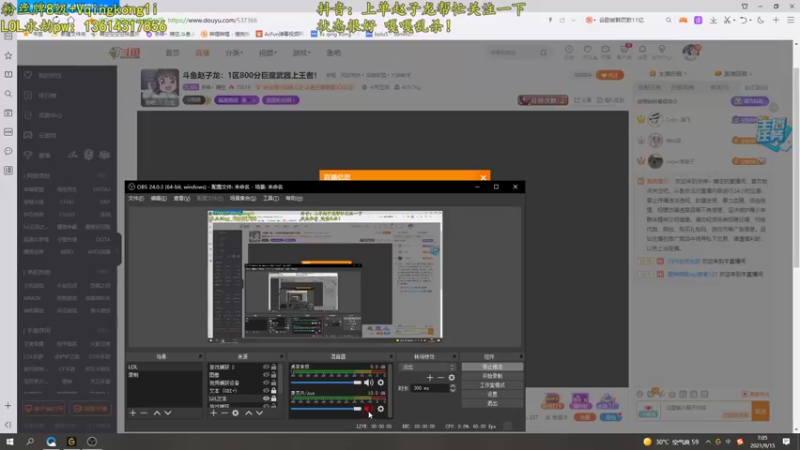Unmute Mic/Aux red speaker icon

coord(368,409)
